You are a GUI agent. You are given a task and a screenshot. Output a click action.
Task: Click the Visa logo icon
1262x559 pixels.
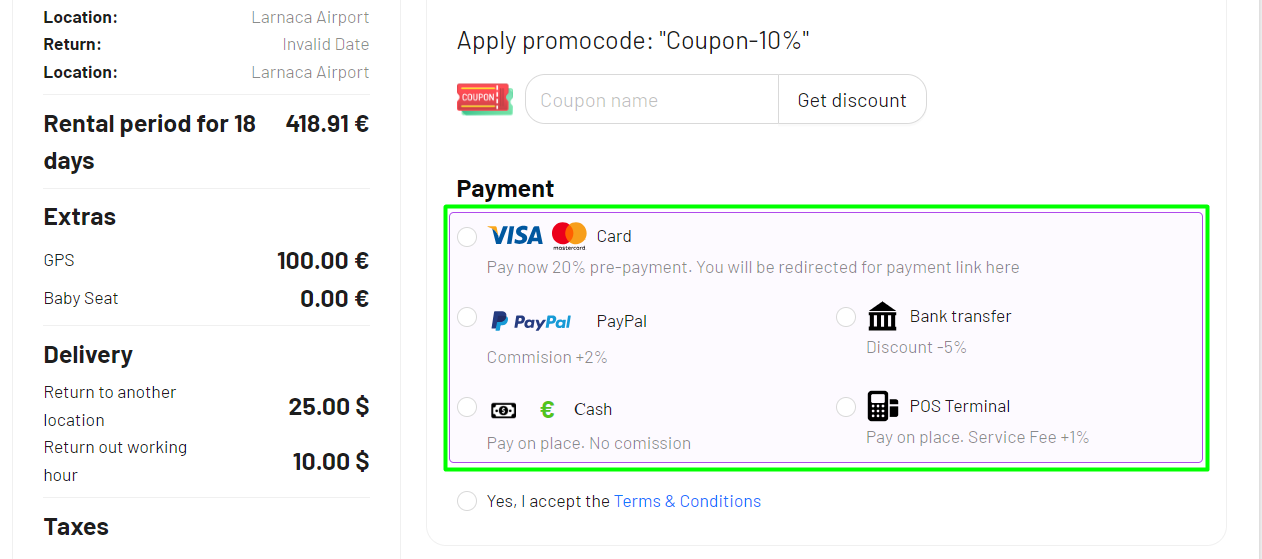[515, 236]
